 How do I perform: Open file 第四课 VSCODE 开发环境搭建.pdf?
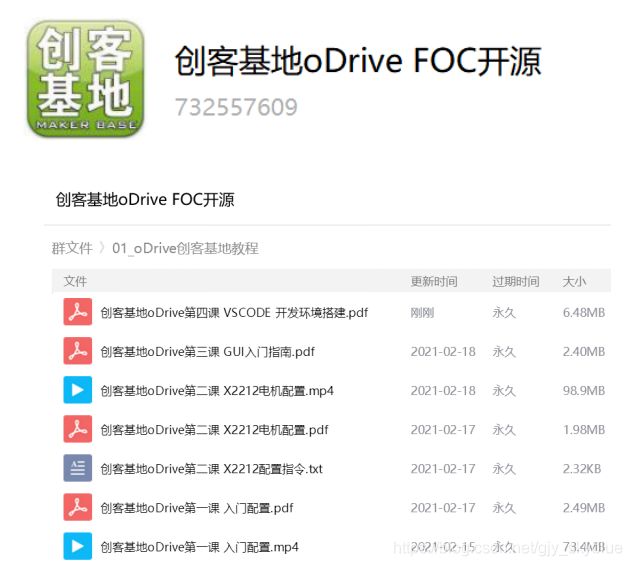(x=234, y=312)
